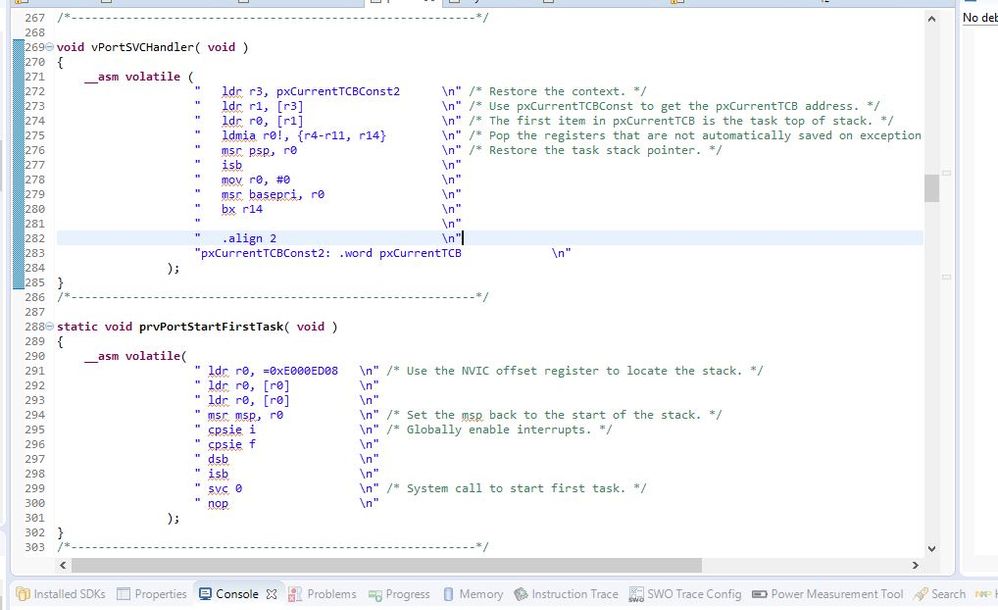Click the horizontal scrollbar thumb
This screenshot has width=998, height=610.
[x=386, y=565]
